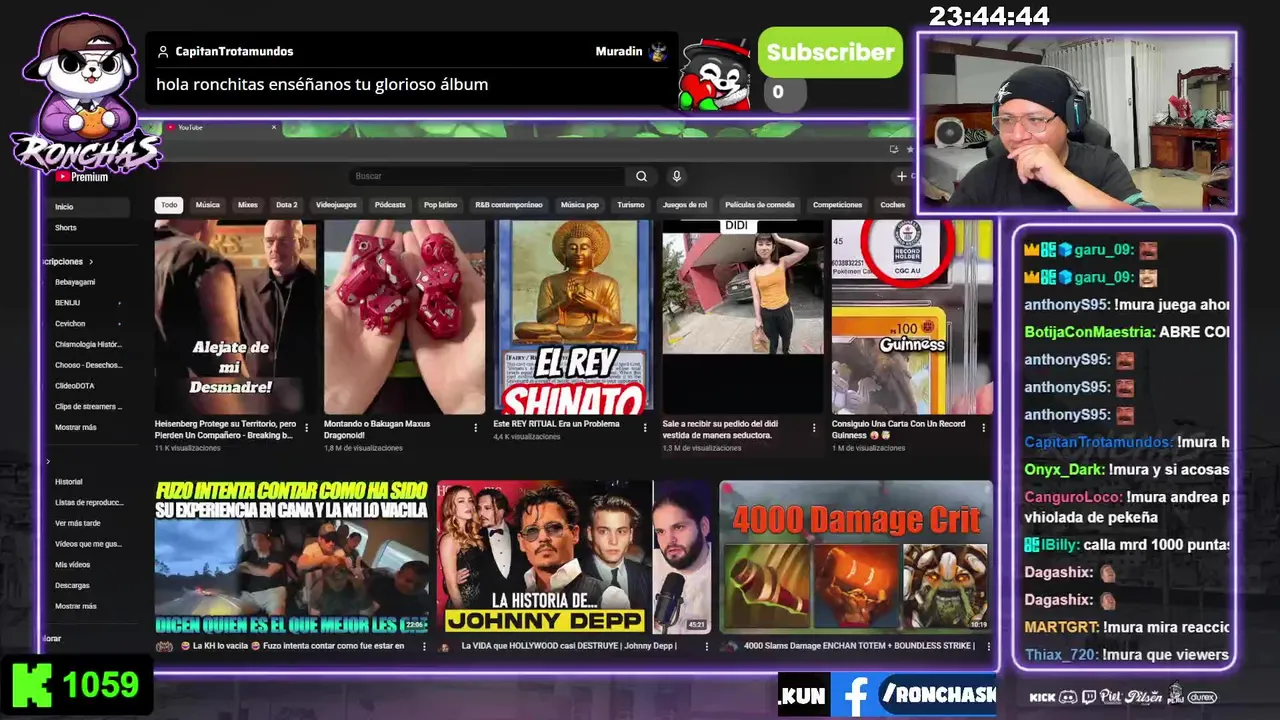The height and width of the screenshot is (720, 1280).
Task: Select the Pódcasts filter chip
Action: 390,205
